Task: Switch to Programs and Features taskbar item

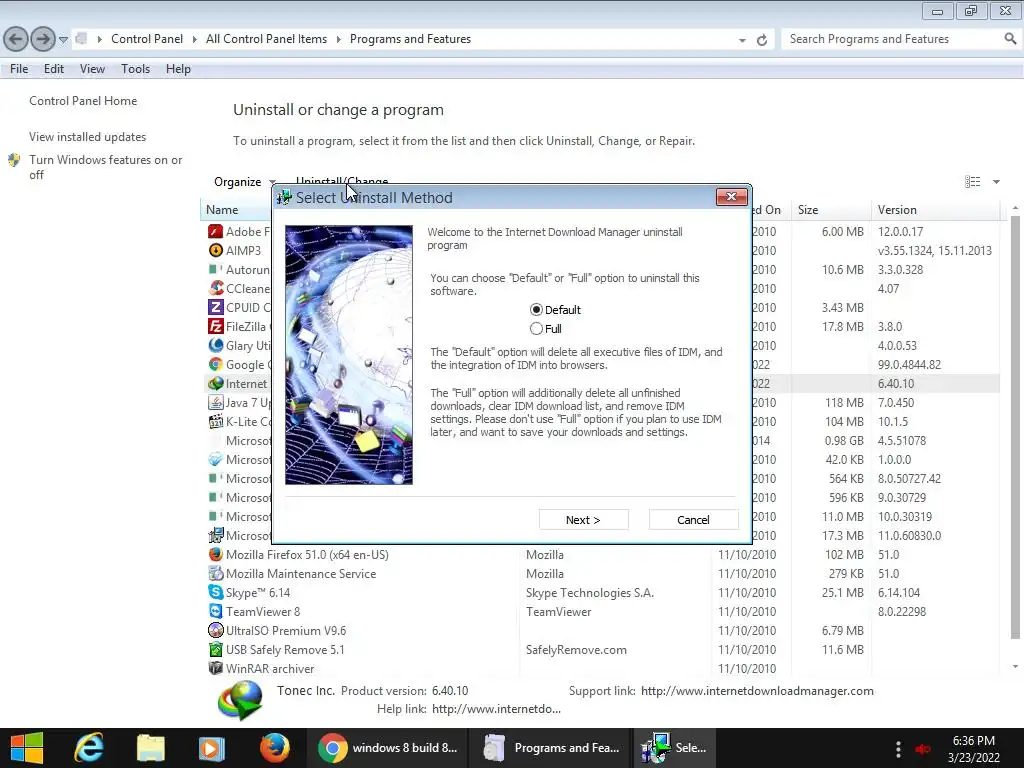Action: pyautogui.click(x=551, y=748)
